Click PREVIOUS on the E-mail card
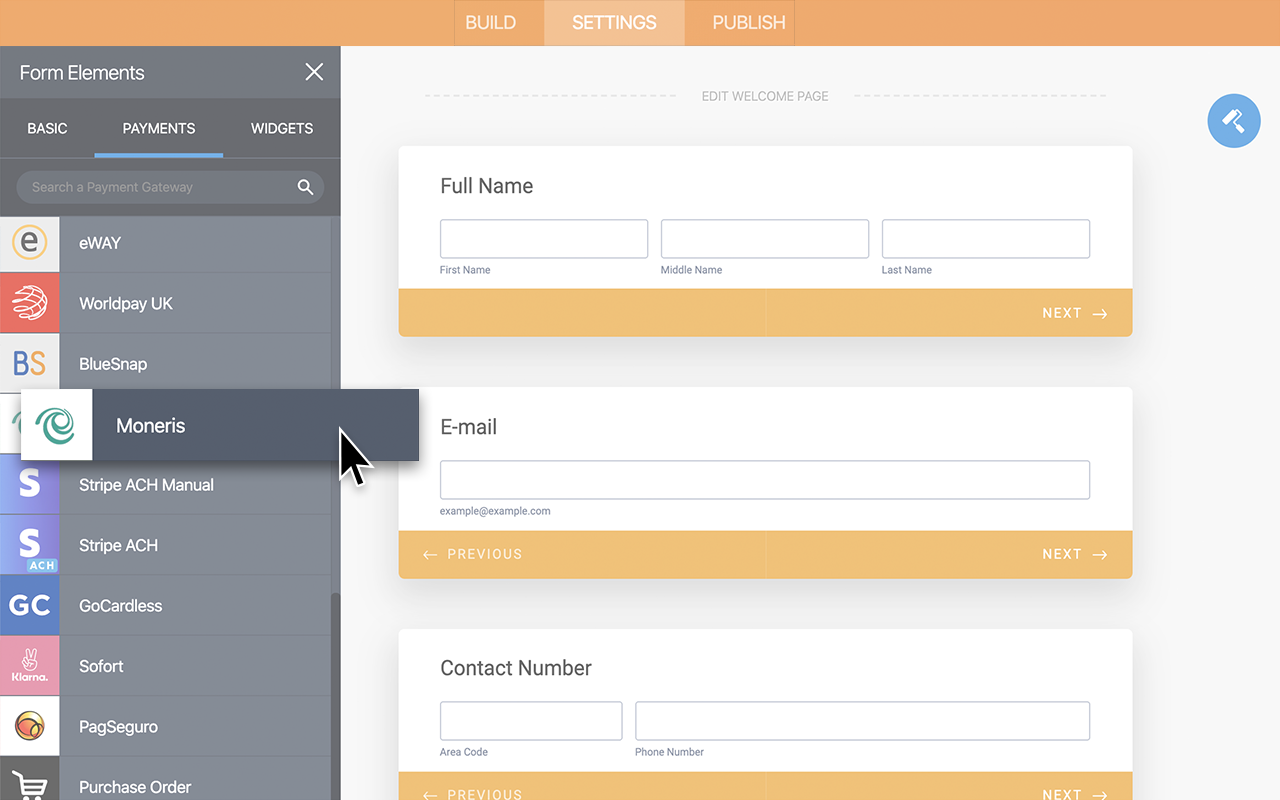Screen dimensions: 1280x800 pos(473,554)
